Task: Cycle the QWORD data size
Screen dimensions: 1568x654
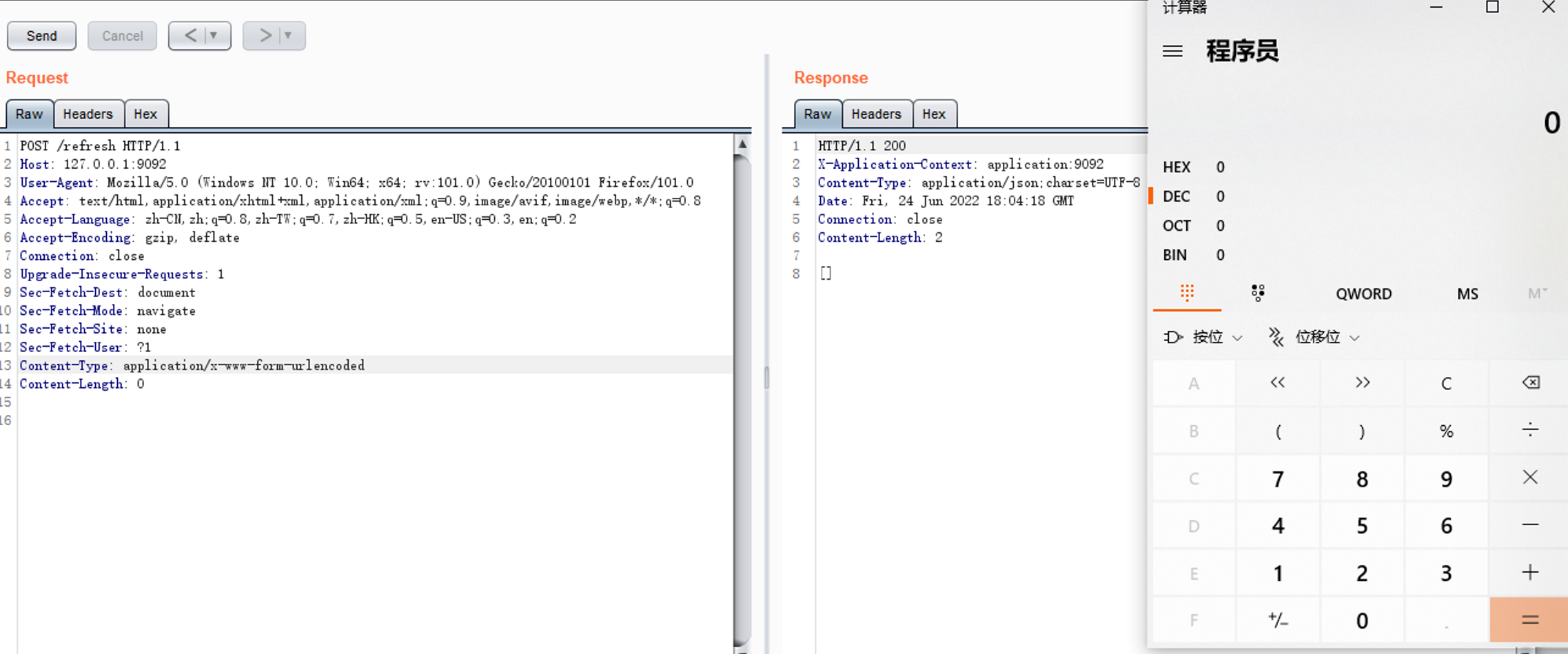Action: pyautogui.click(x=1363, y=294)
